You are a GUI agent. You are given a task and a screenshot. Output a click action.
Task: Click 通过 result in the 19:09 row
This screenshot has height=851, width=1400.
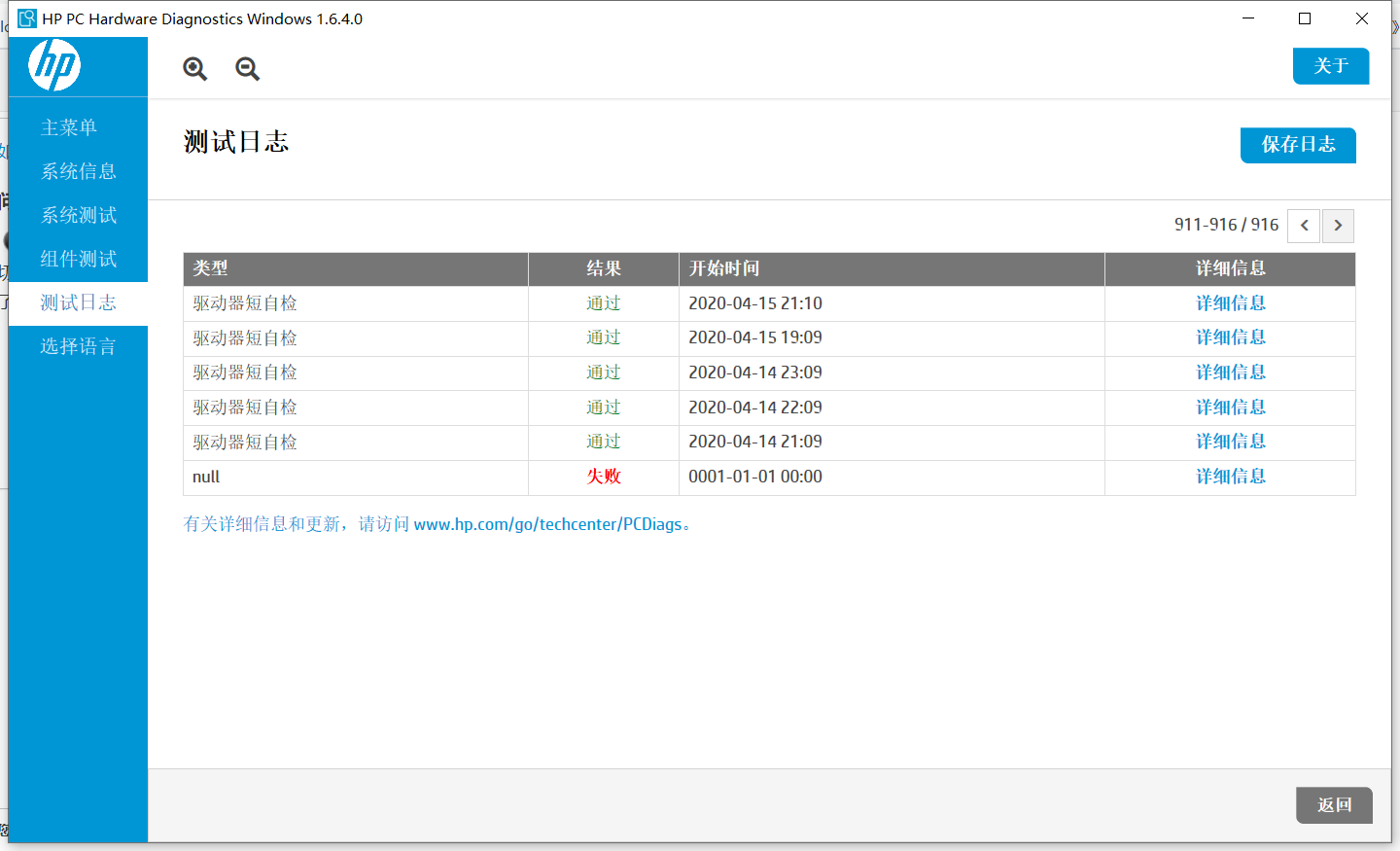pos(604,337)
